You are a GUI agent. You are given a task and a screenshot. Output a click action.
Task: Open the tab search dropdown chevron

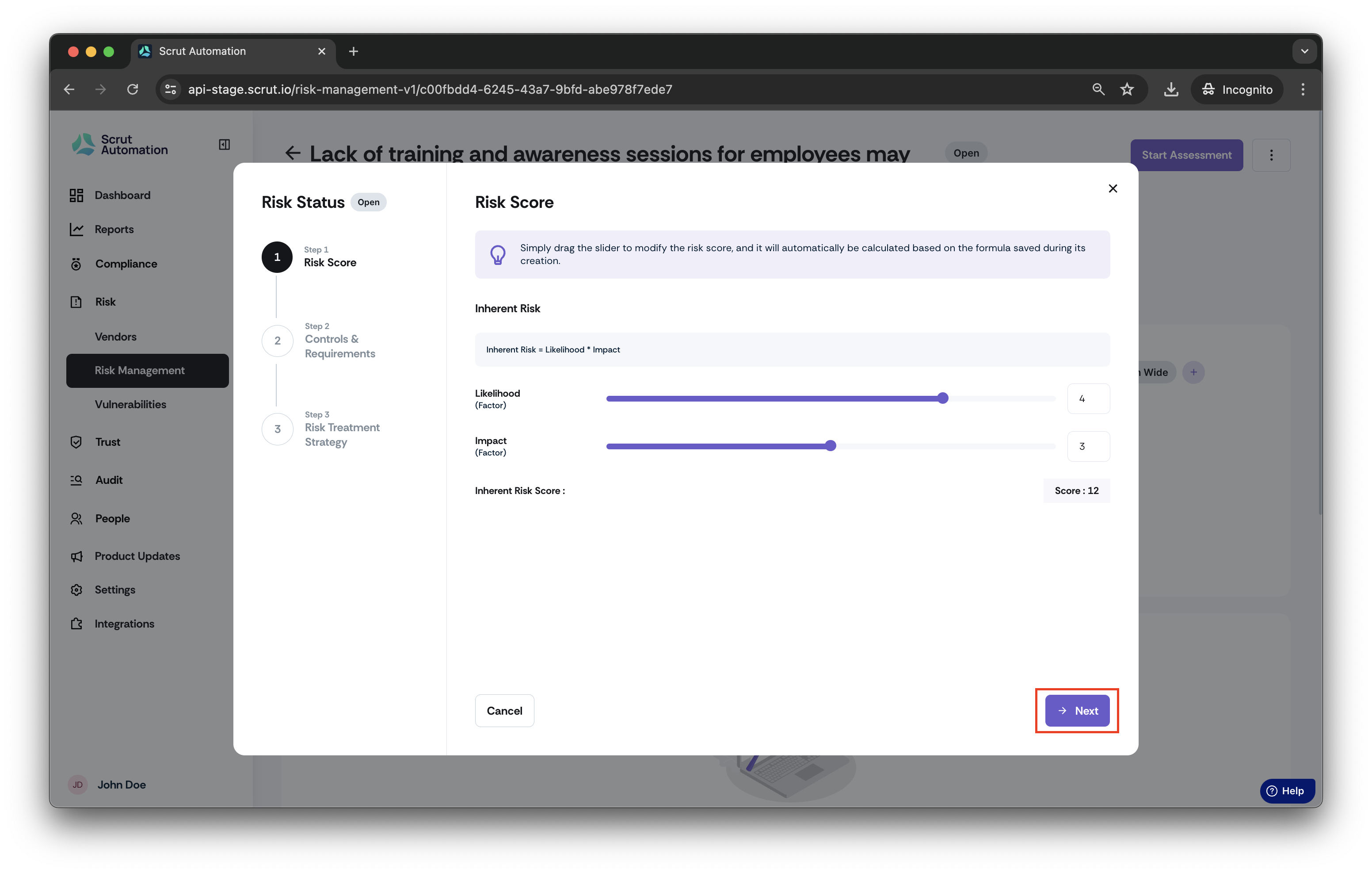1304,51
